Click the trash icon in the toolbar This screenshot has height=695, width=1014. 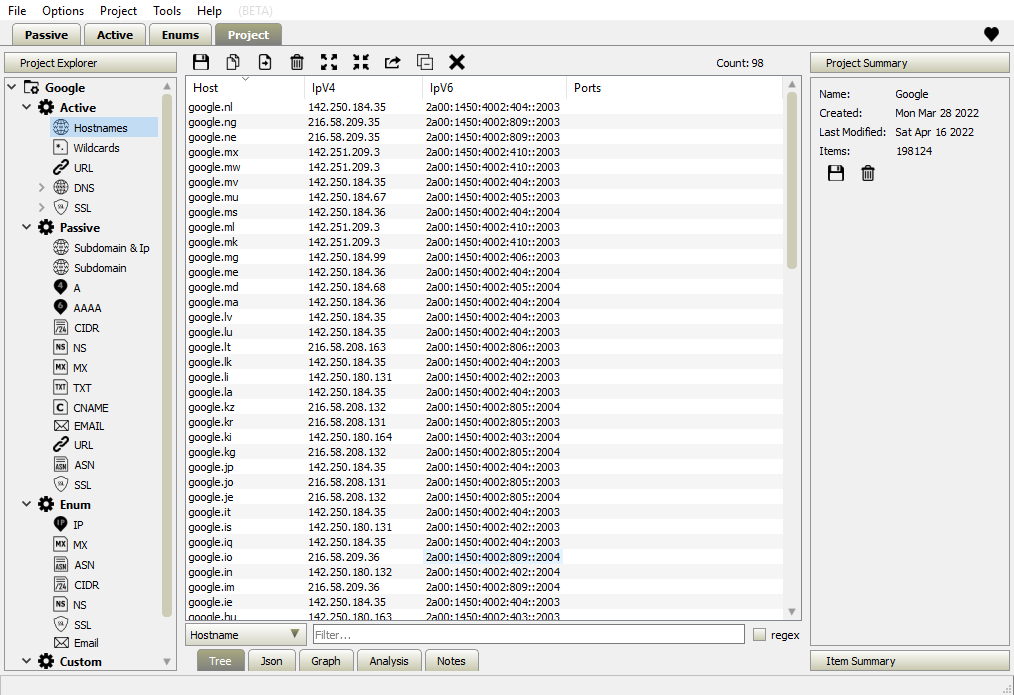click(297, 62)
